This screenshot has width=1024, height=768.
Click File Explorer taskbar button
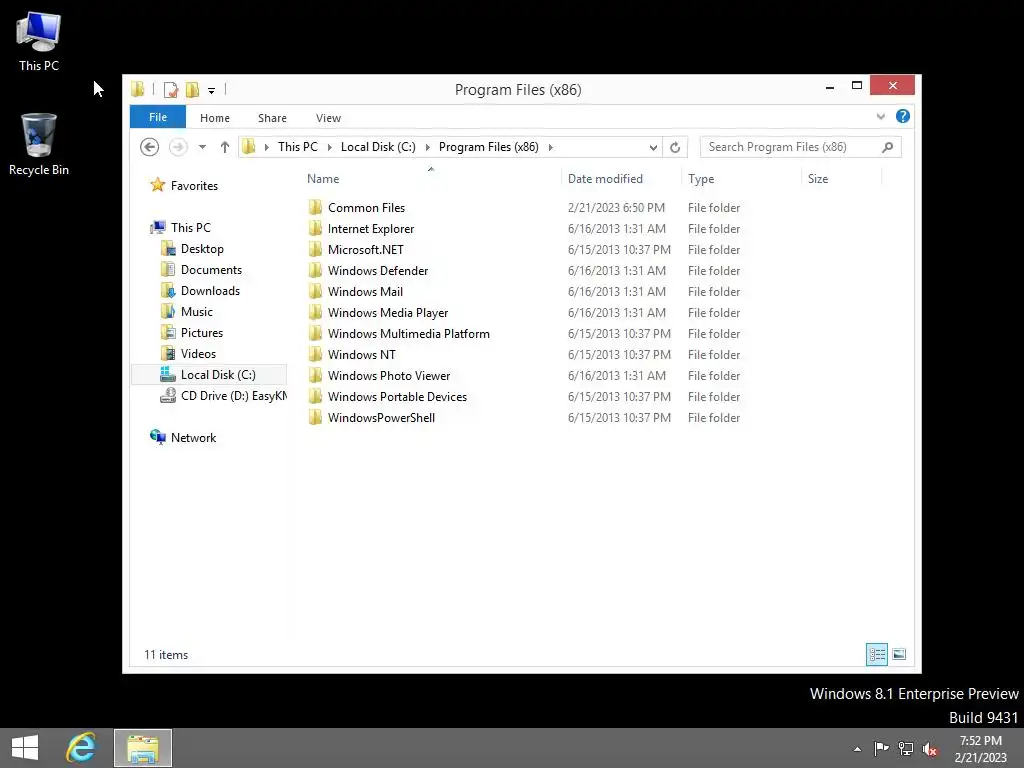pyautogui.click(x=143, y=748)
